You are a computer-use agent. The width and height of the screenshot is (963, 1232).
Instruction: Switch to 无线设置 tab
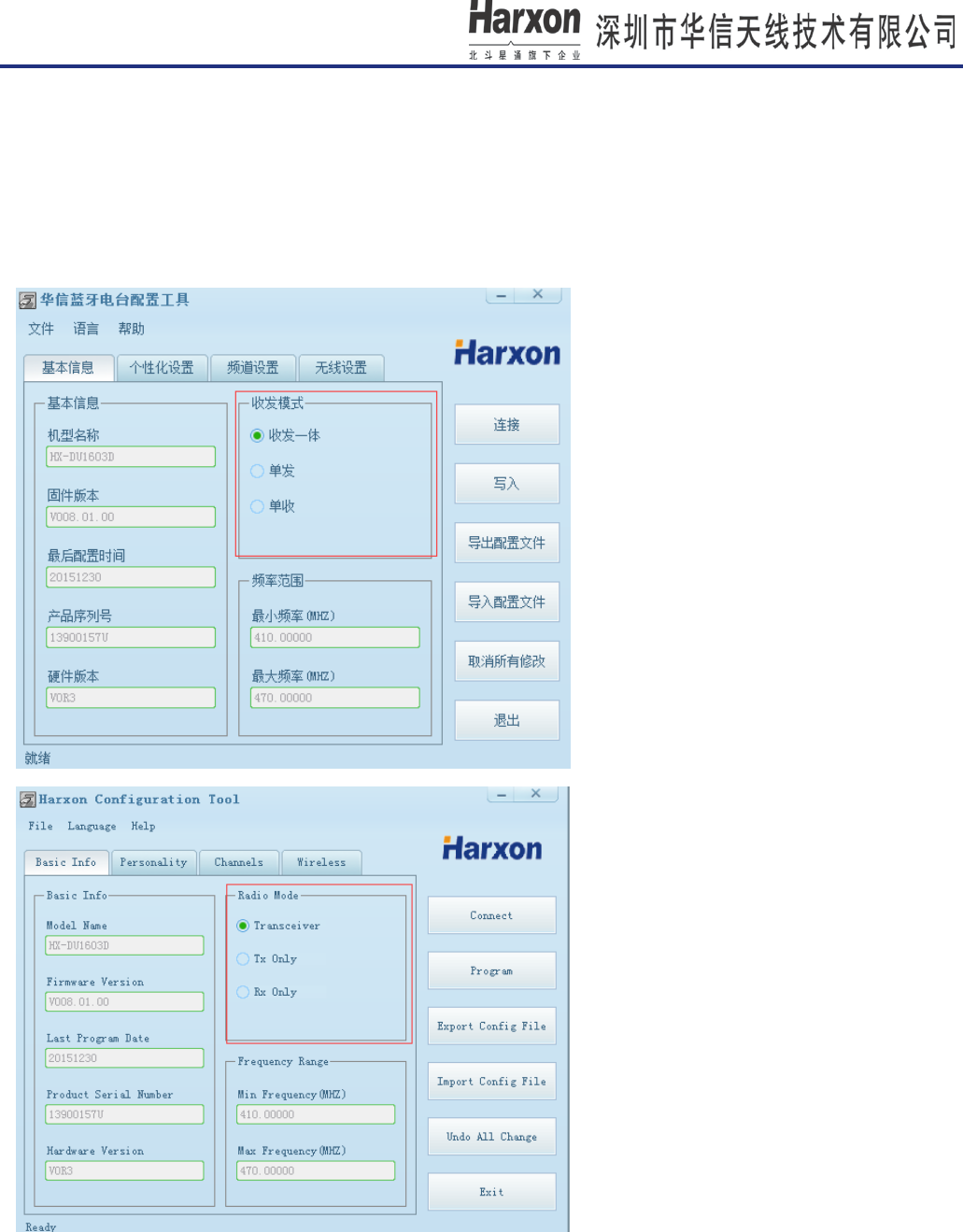click(x=341, y=368)
